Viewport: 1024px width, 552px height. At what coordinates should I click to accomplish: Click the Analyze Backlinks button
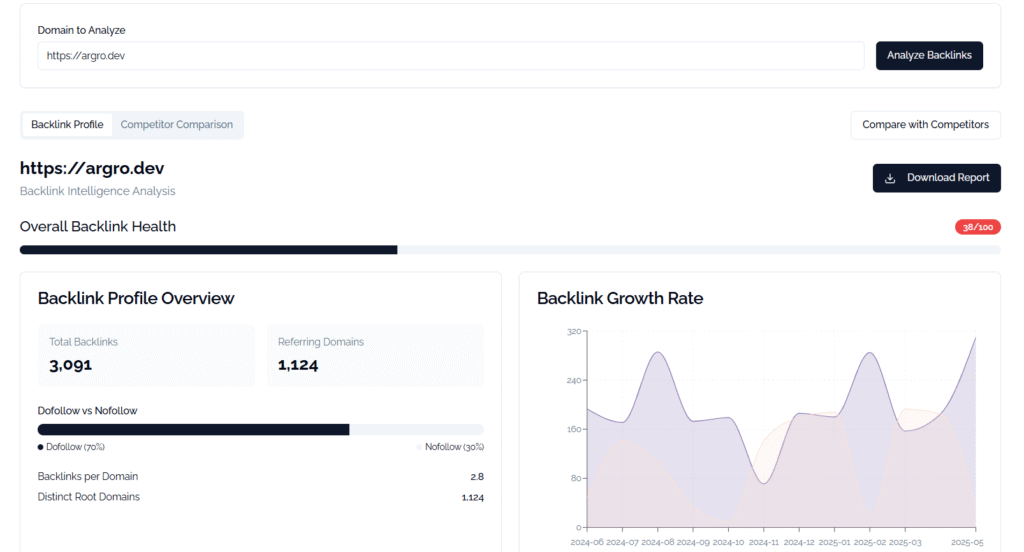click(929, 56)
